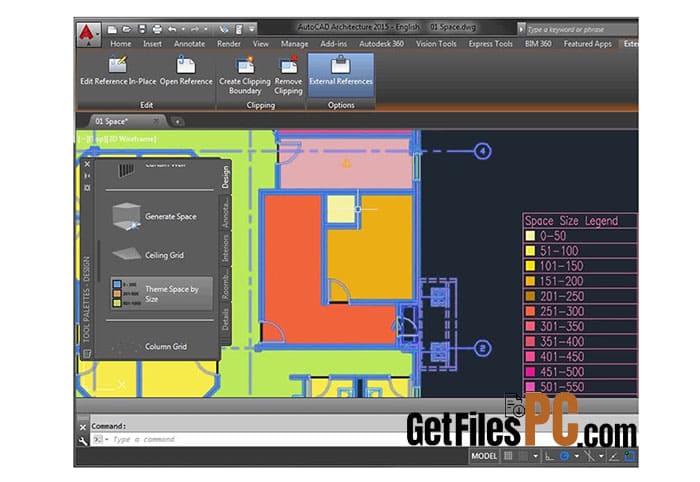
Task: Toggle auto-hide on the Tool Palettes panel
Action: coord(87,176)
